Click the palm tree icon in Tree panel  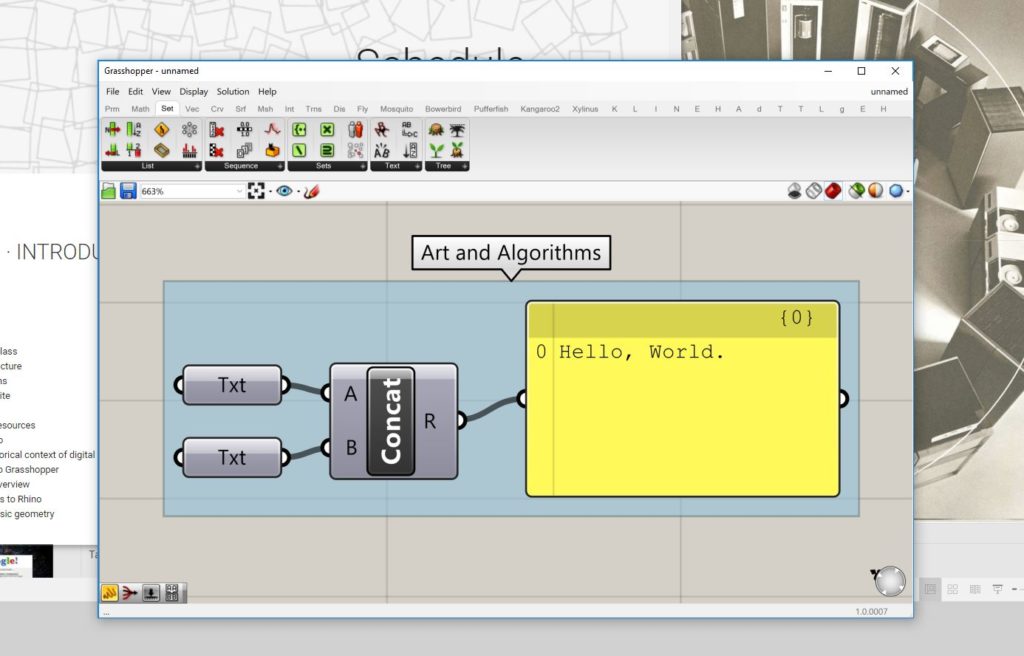457,129
